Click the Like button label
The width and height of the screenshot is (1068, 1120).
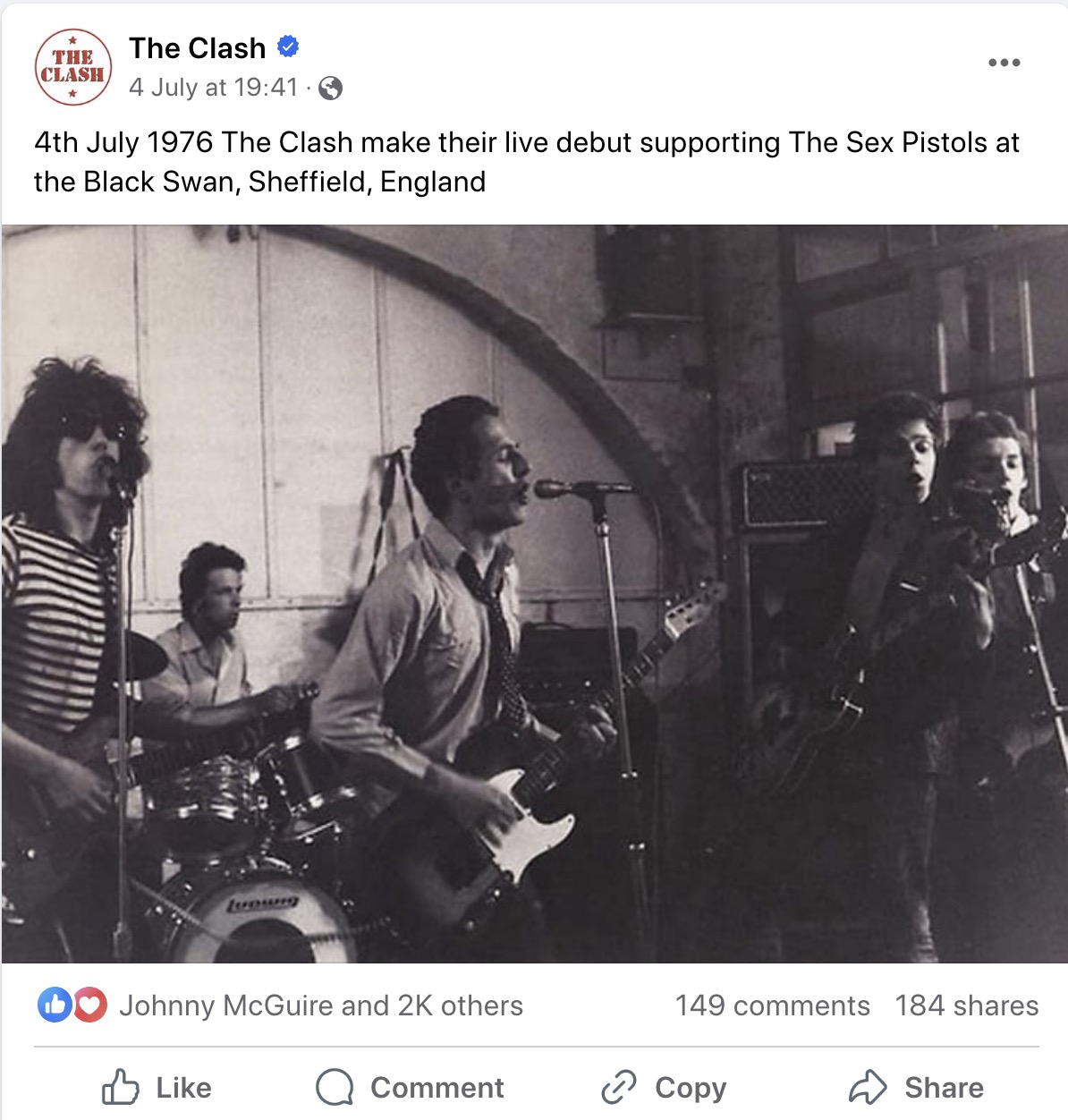click(184, 1088)
